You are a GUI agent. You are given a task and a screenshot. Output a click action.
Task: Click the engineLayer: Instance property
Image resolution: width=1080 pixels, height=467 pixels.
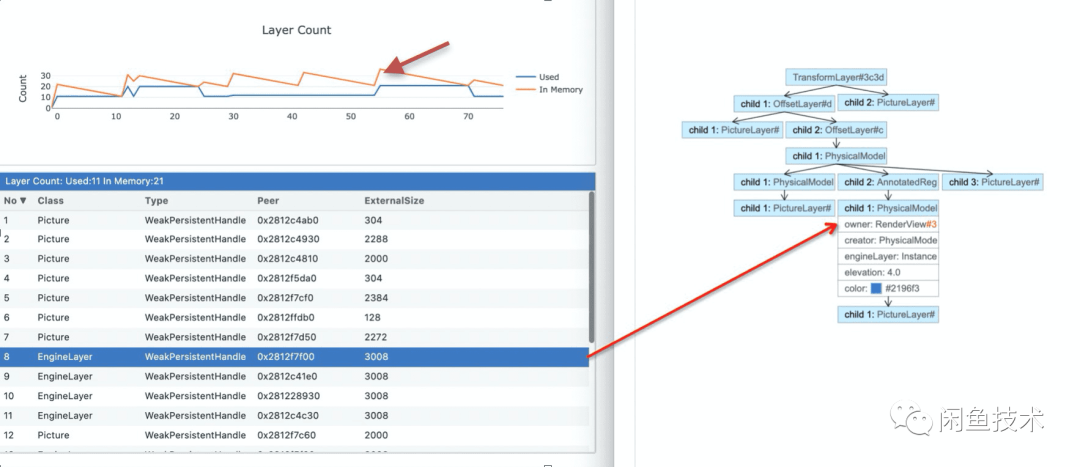click(x=889, y=256)
